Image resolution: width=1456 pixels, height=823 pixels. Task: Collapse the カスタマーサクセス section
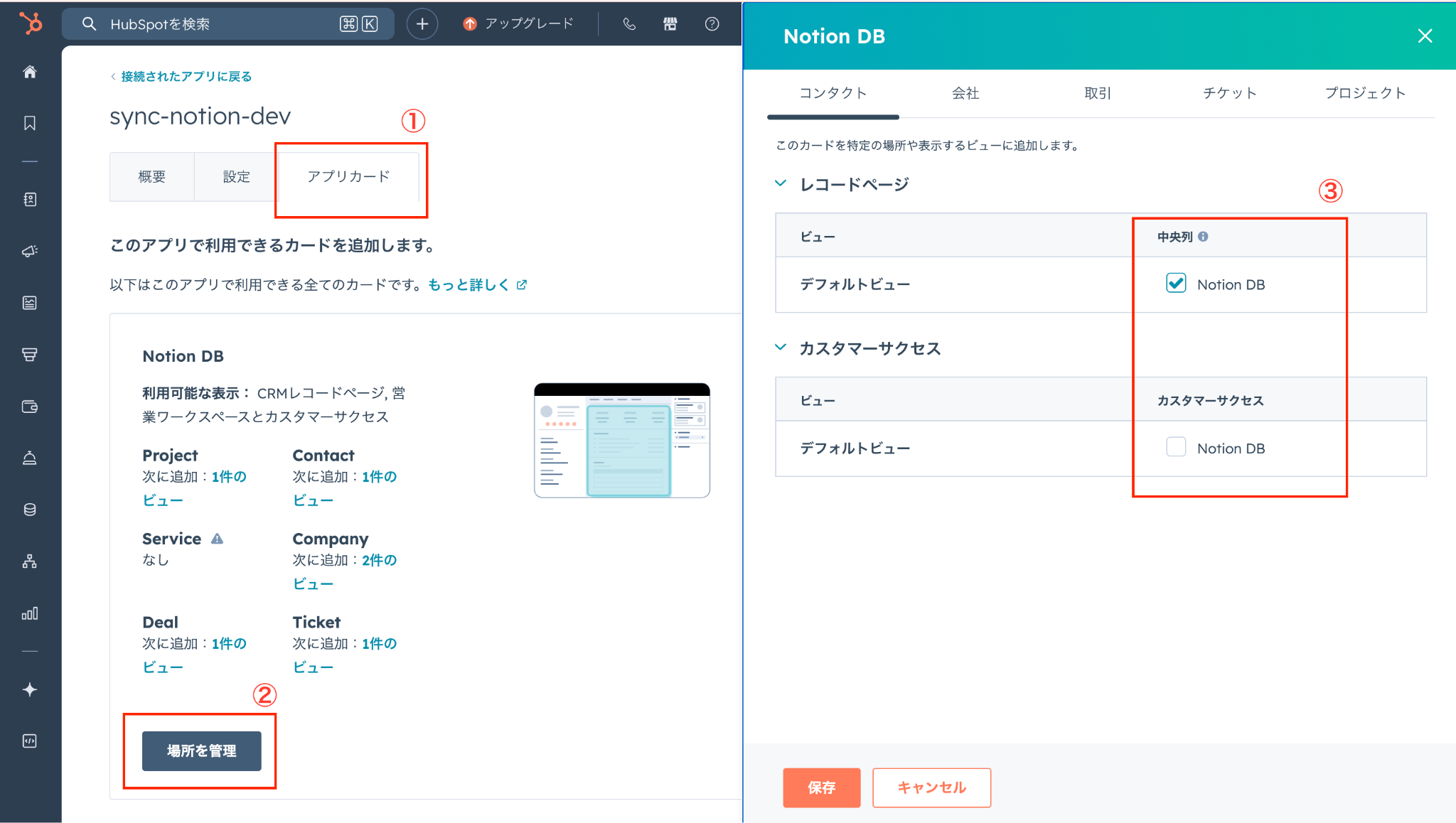click(781, 348)
